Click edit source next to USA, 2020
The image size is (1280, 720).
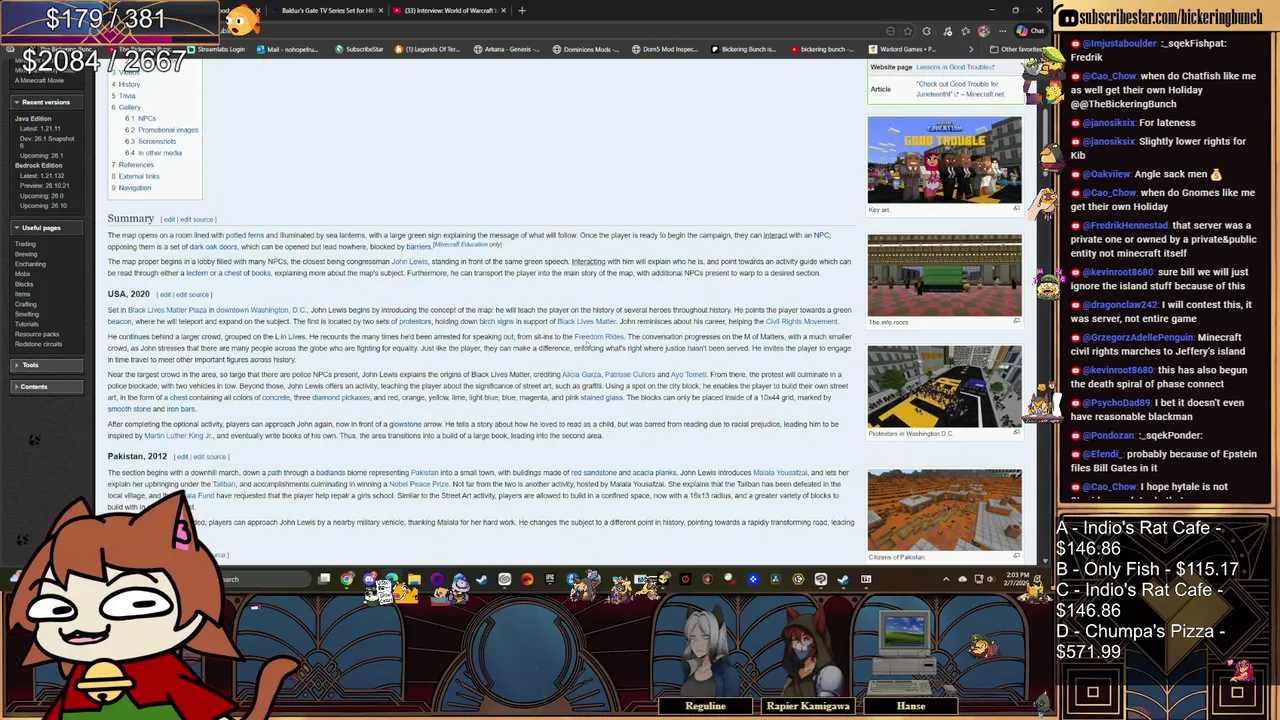[x=192, y=295]
